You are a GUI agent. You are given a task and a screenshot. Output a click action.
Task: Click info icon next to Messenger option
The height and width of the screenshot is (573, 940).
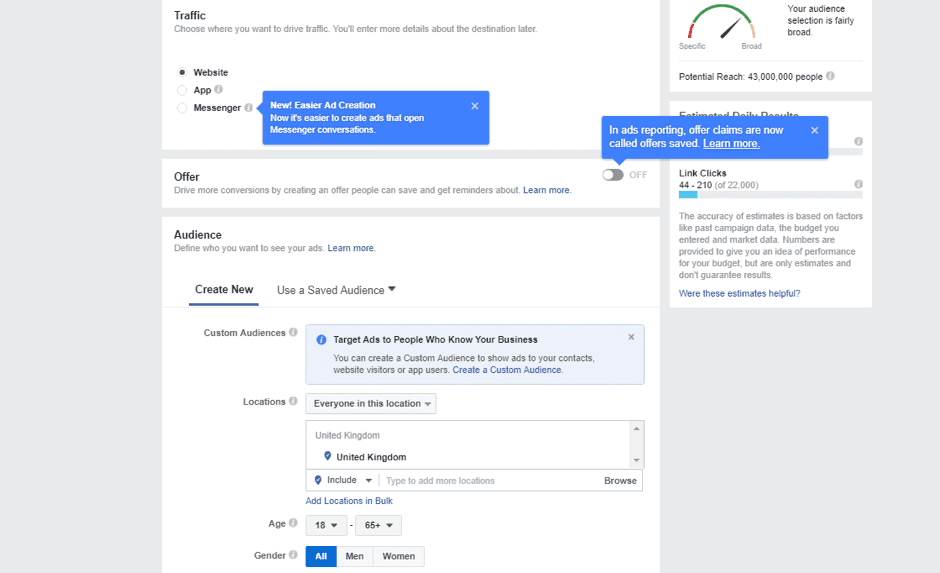click(x=248, y=108)
